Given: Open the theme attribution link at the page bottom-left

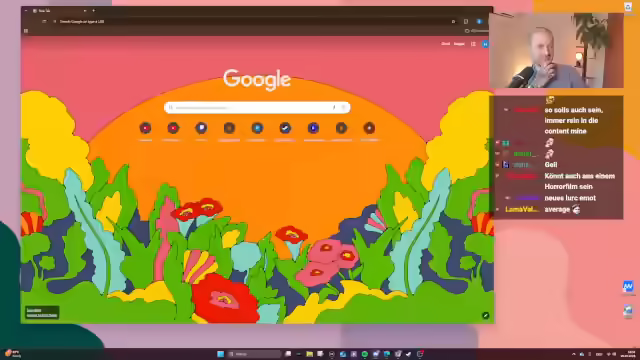Looking at the screenshot, I should tap(42, 313).
